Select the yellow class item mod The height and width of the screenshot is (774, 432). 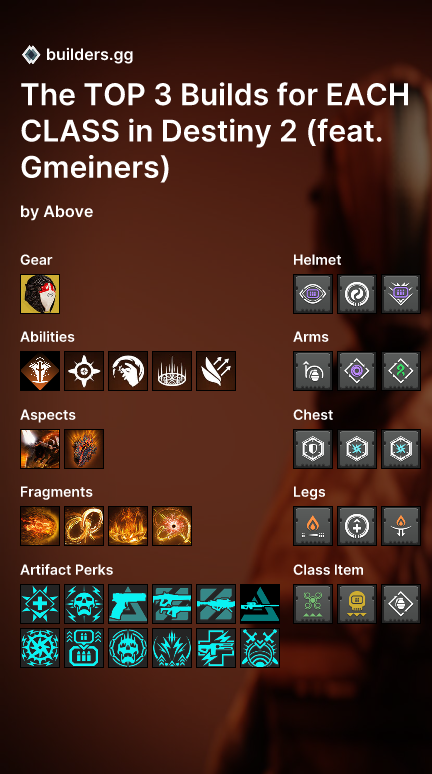click(x=357, y=604)
